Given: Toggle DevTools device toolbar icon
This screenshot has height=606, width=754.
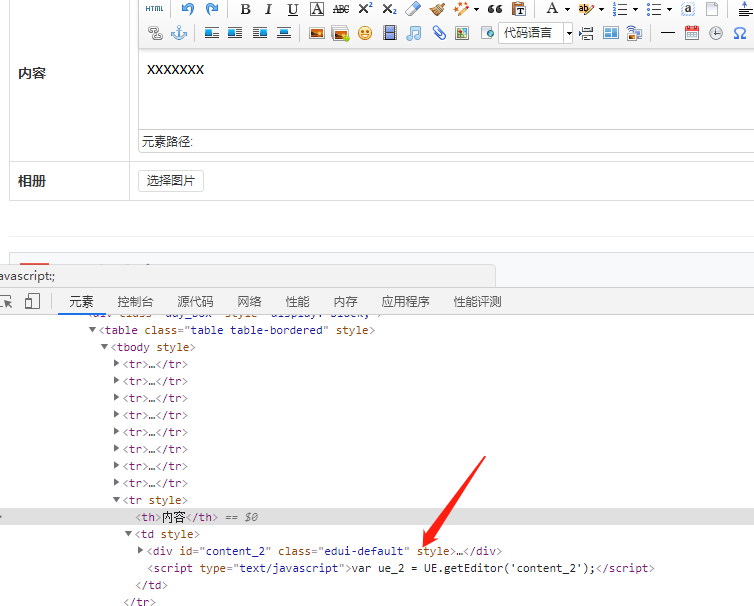Looking at the screenshot, I should pyautogui.click(x=32, y=301).
